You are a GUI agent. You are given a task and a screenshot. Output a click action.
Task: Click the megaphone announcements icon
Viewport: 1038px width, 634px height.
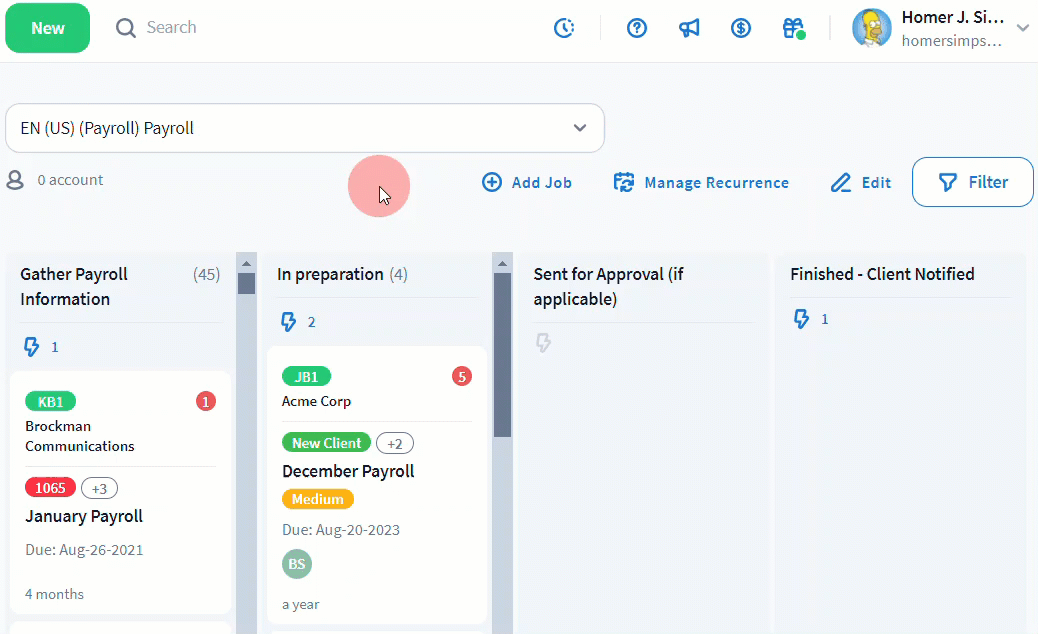click(689, 28)
